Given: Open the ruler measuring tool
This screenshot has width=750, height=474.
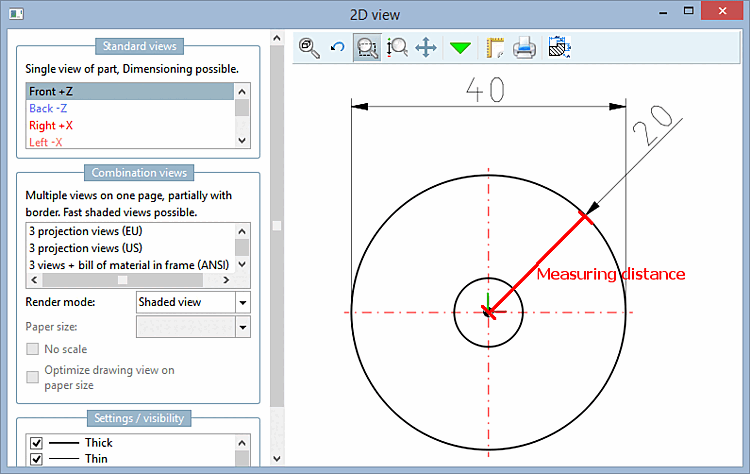Looking at the screenshot, I should 494,48.
